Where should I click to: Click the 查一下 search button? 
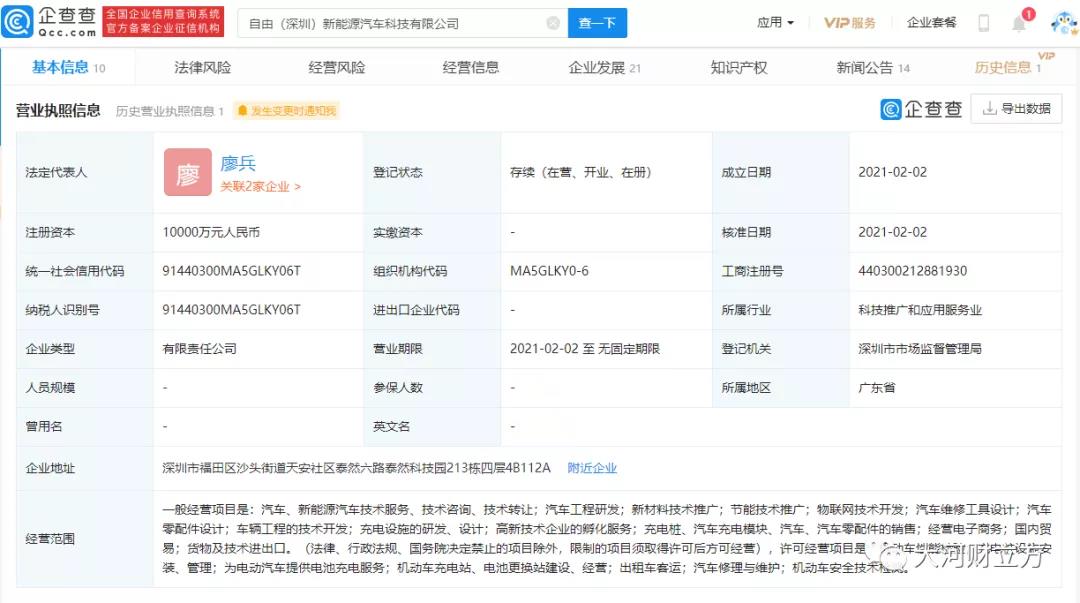pyautogui.click(x=597, y=23)
